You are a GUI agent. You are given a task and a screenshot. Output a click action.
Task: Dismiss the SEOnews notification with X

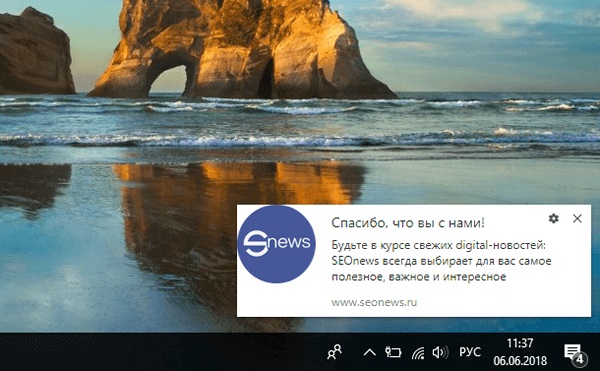577,218
